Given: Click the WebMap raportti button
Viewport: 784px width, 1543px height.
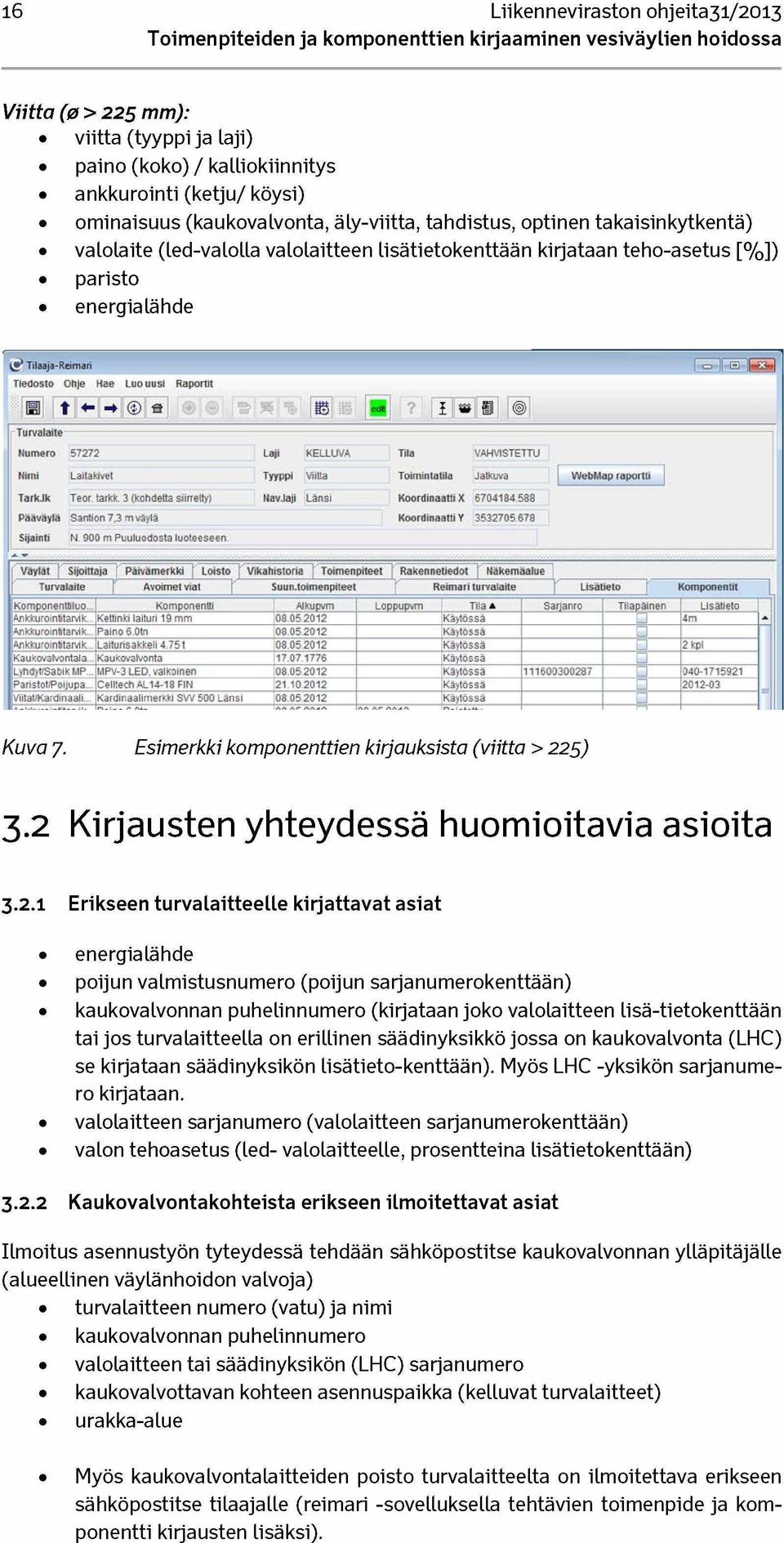Looking at the screenshot, I should (611, 475).
